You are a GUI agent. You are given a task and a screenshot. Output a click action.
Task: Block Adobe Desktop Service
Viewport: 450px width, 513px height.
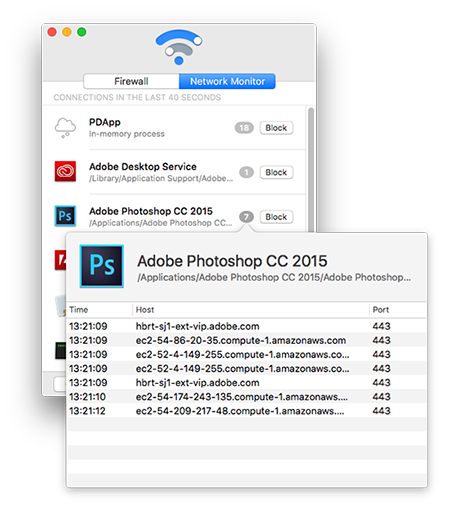[276, 172]
